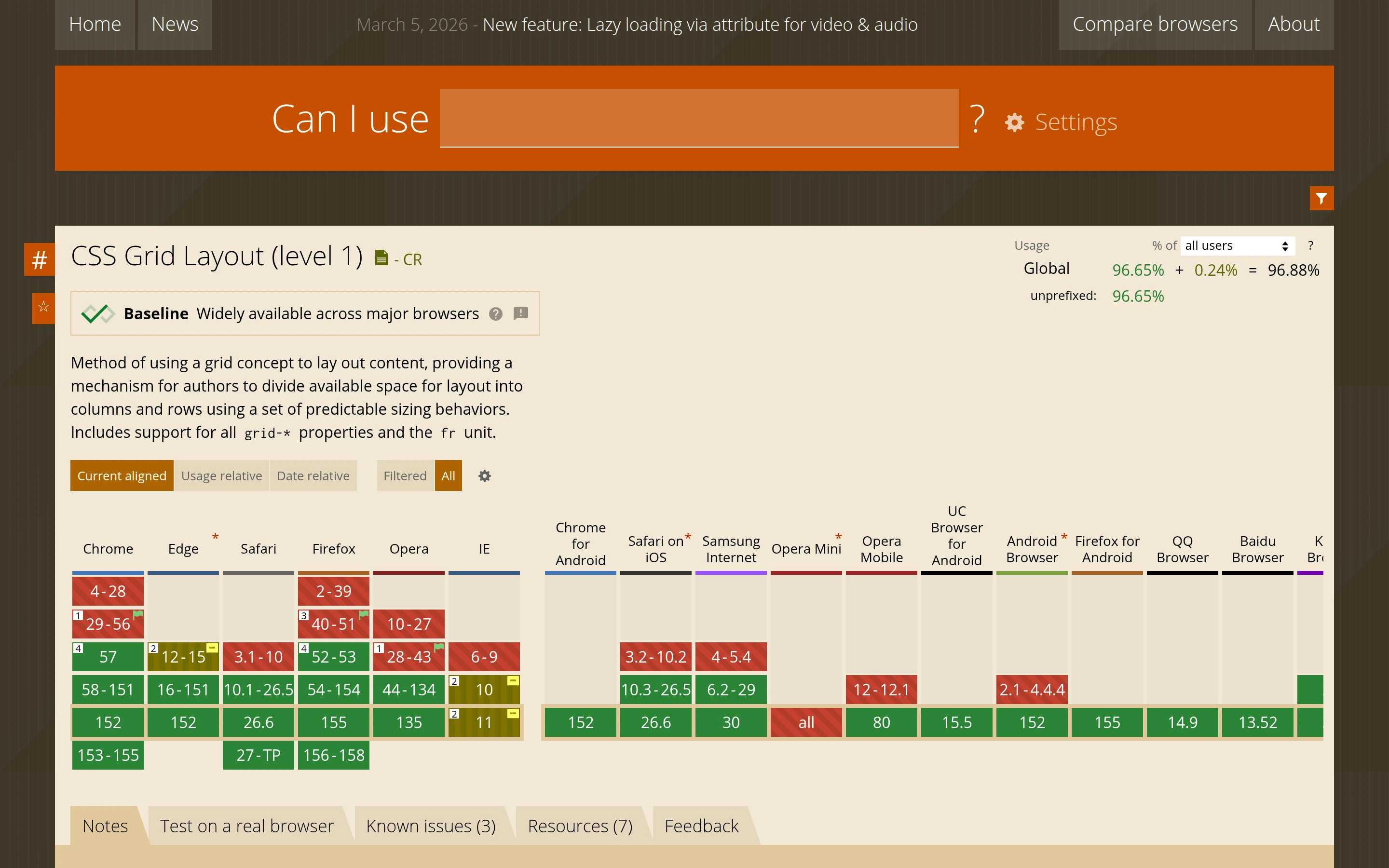The width and height of the screenshot is (1389, 868).
Task: Click the Can I use search field
Action: point(699,118)
